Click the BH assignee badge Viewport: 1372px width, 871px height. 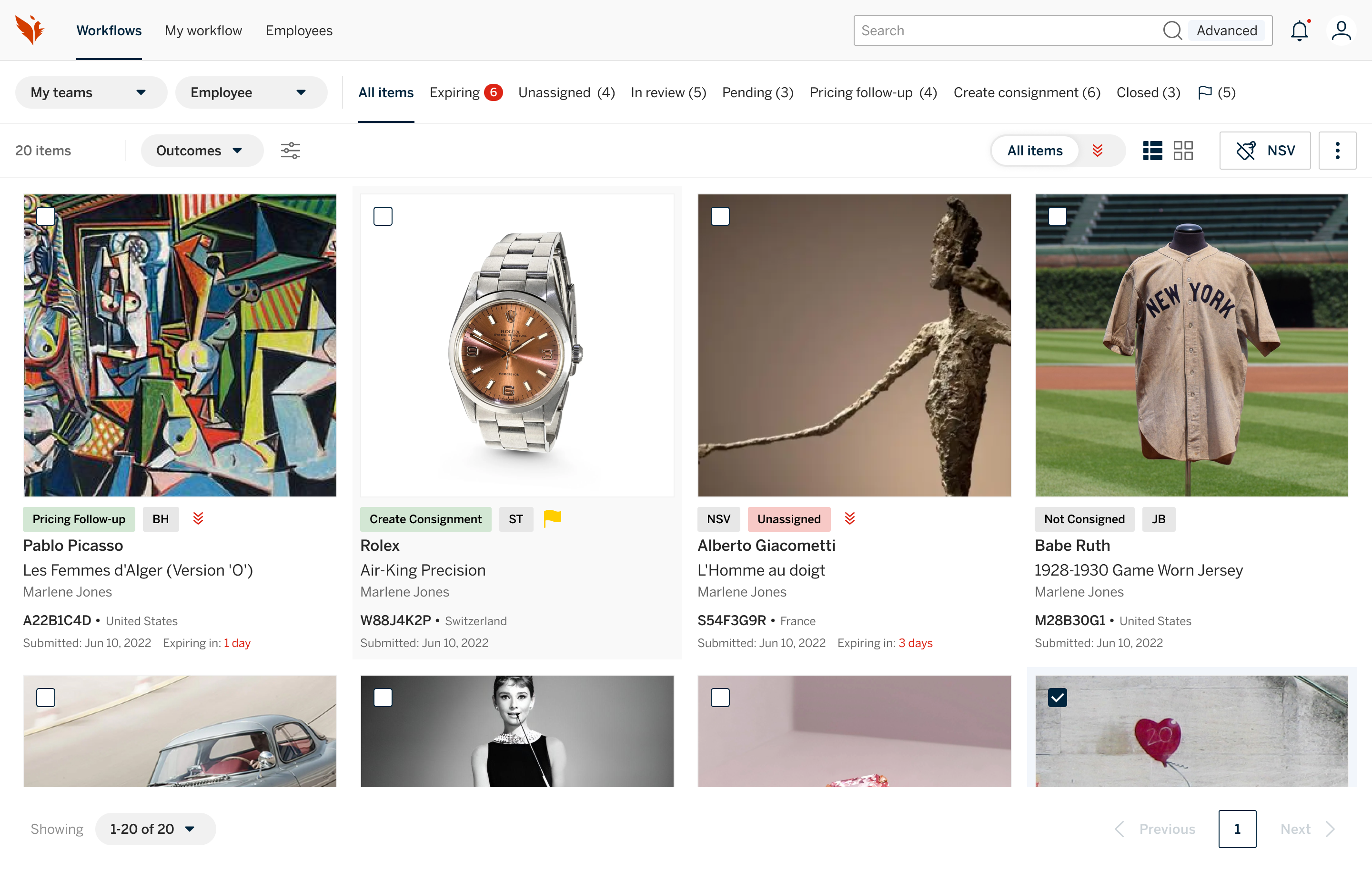(x=161, y=519)
